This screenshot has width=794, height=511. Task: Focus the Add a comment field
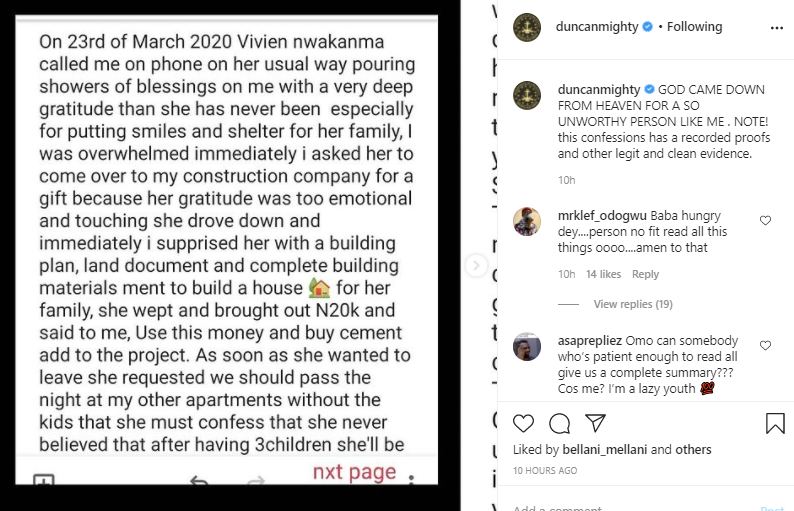[633, 507]
